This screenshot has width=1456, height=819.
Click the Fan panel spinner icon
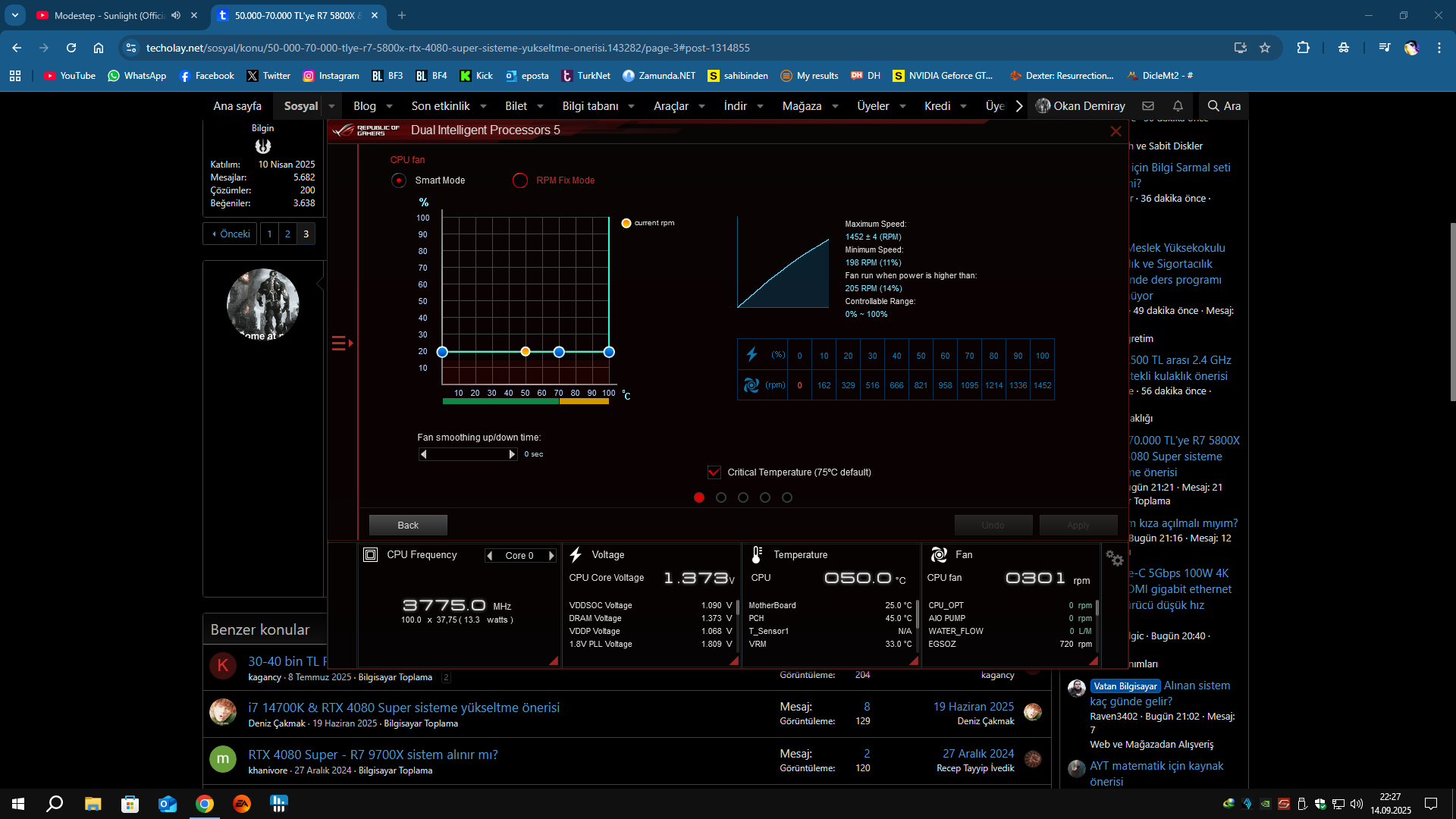[939, 555]
